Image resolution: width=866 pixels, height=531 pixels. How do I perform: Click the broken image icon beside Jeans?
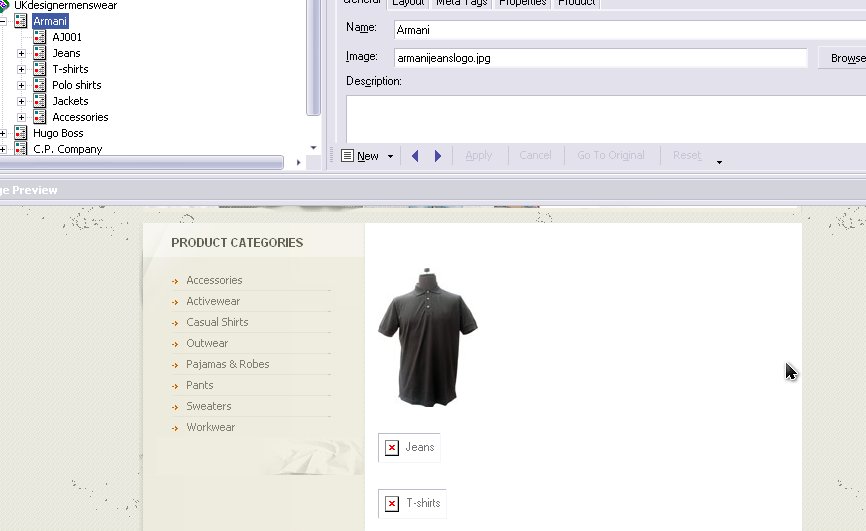pos(392,448)
